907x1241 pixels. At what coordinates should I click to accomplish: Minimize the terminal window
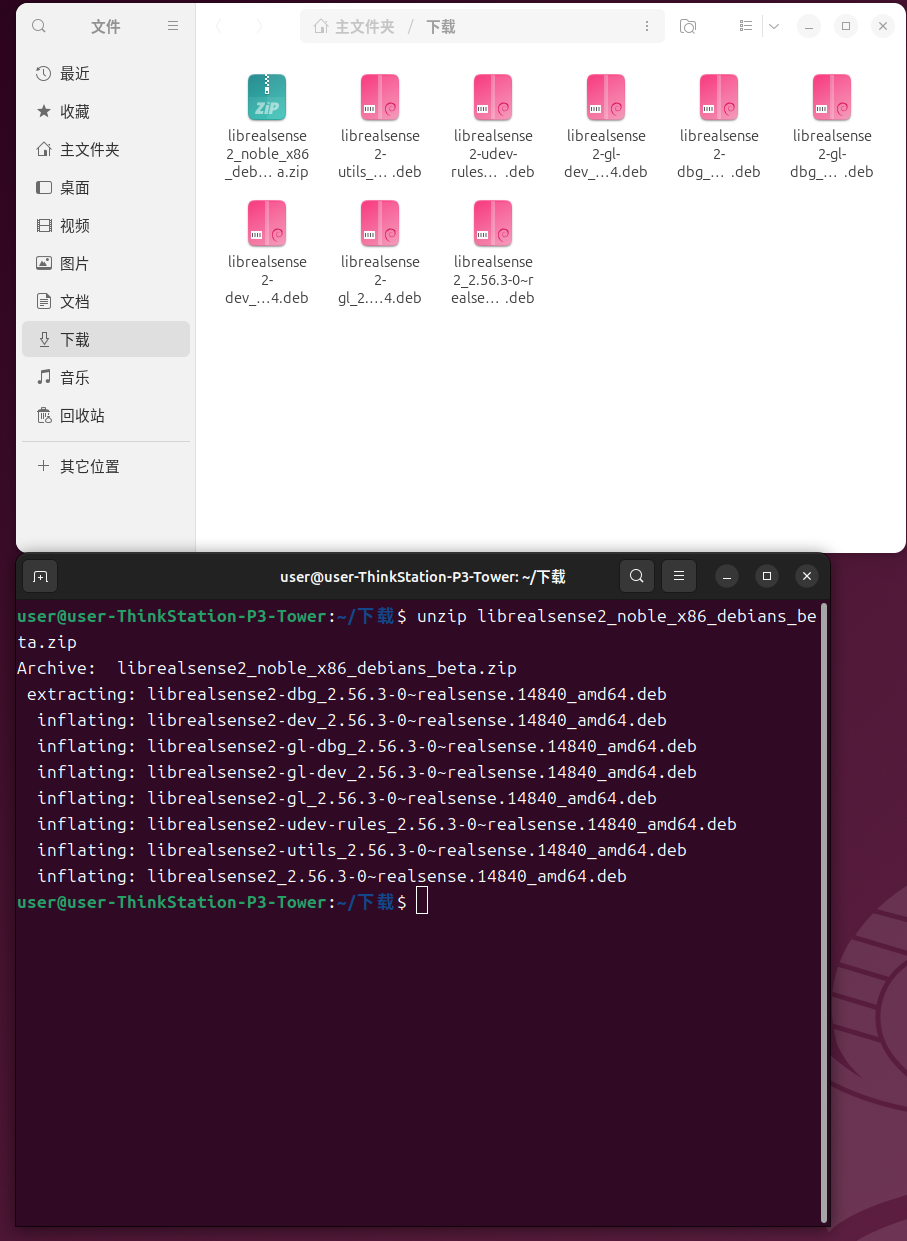728,576
